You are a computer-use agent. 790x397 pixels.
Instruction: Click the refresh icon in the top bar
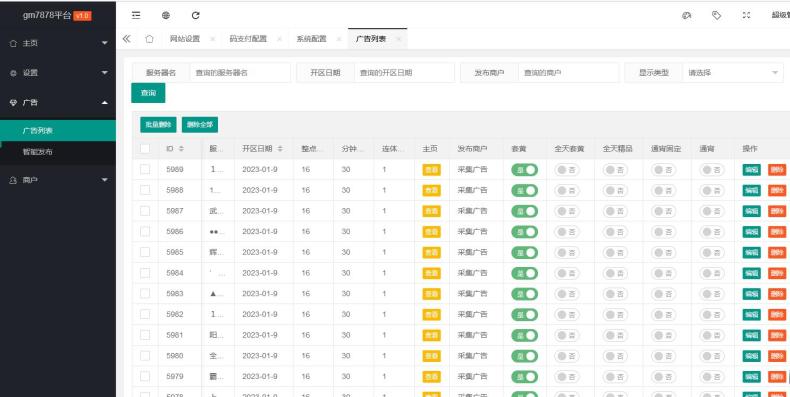click(x=195, y=15)
